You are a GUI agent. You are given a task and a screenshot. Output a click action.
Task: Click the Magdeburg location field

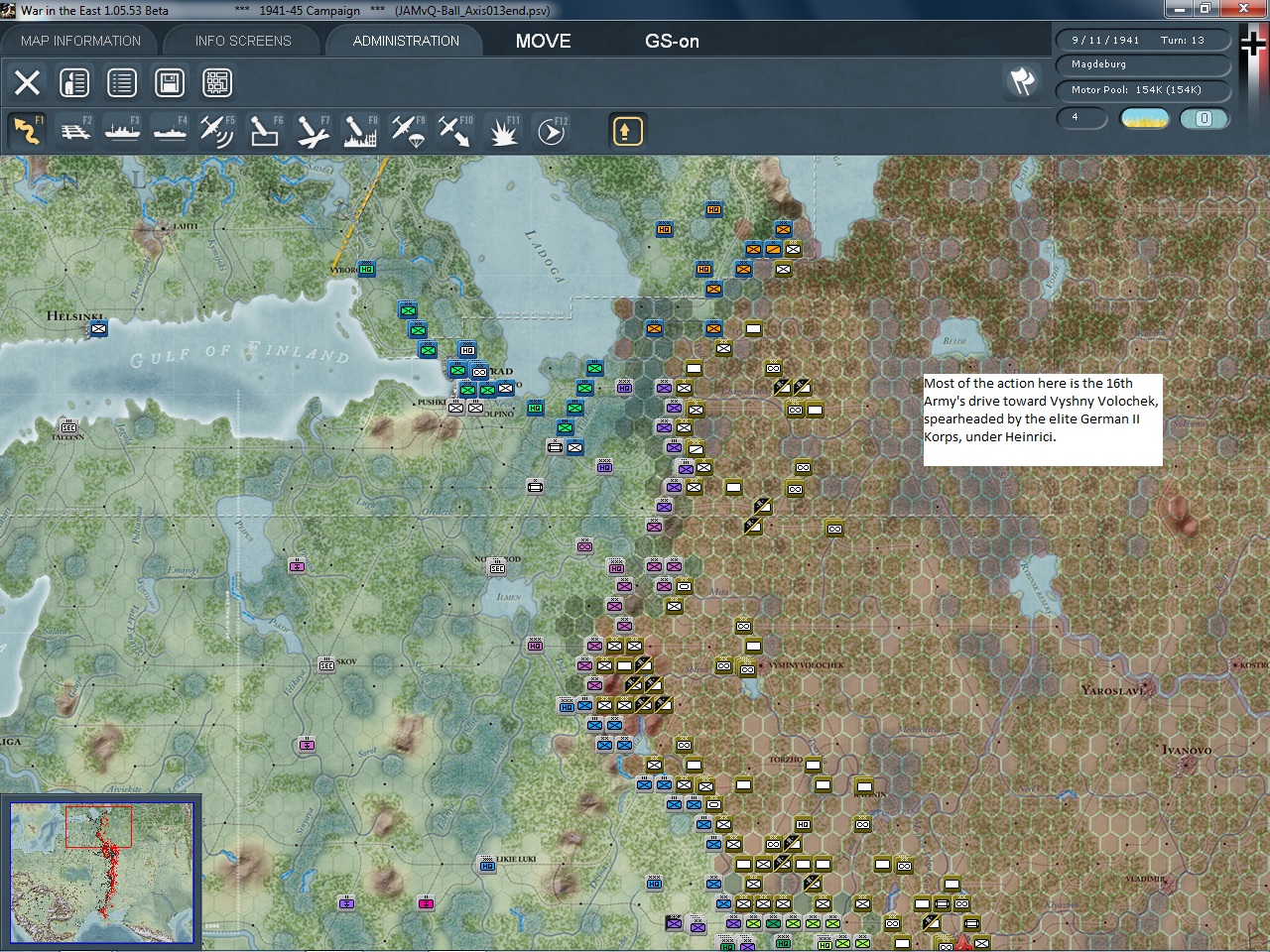click(x=1144, y=64)
